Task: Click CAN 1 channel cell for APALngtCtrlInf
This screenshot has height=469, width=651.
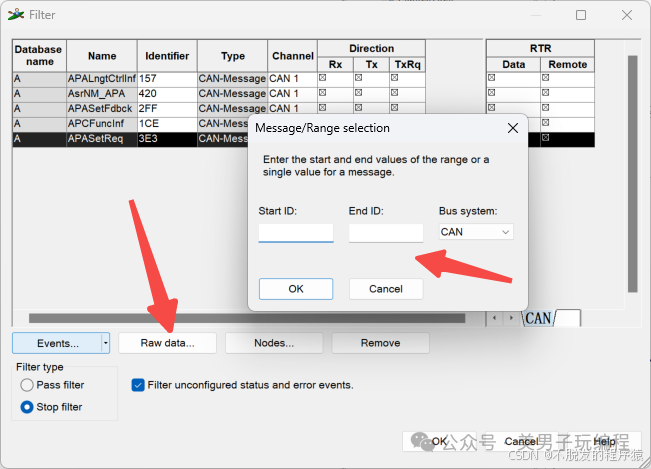Action: tap(293, 79)
